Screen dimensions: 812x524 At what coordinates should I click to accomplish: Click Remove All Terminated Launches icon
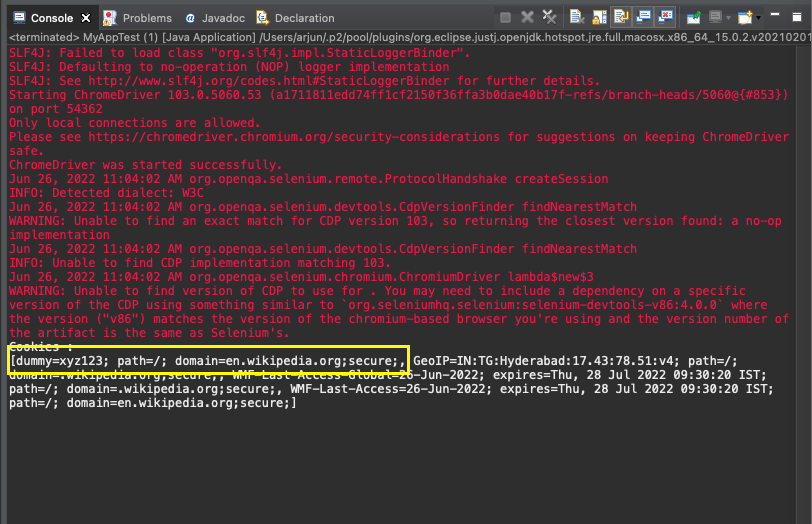(549, 17)
